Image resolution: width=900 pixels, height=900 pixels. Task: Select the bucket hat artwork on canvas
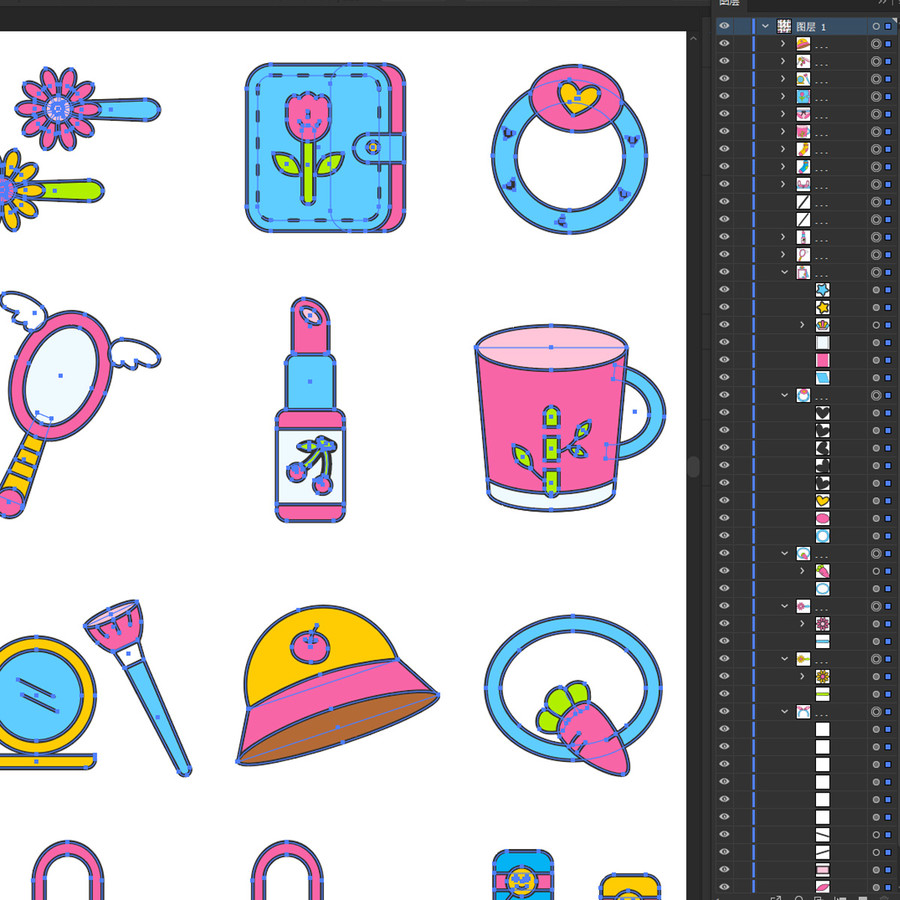point(338,685)
